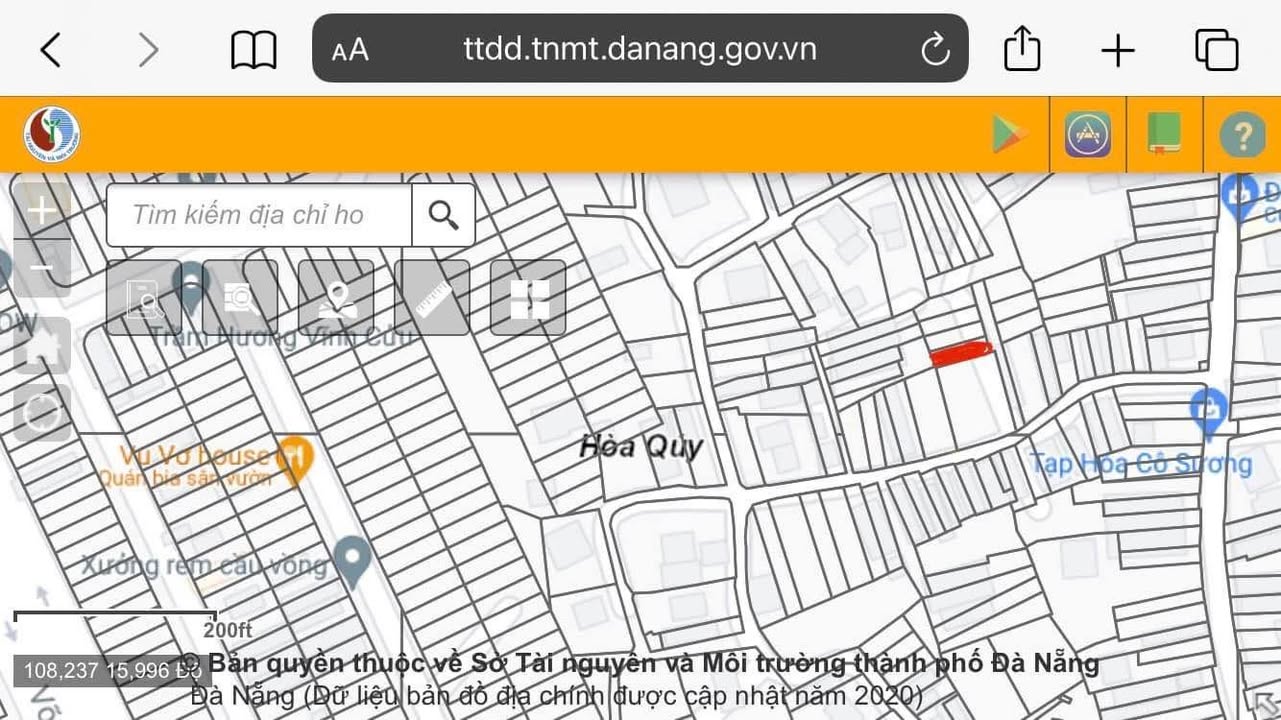
Task: Open the Apple App Store link
Action: click(x=1087, y=134)
